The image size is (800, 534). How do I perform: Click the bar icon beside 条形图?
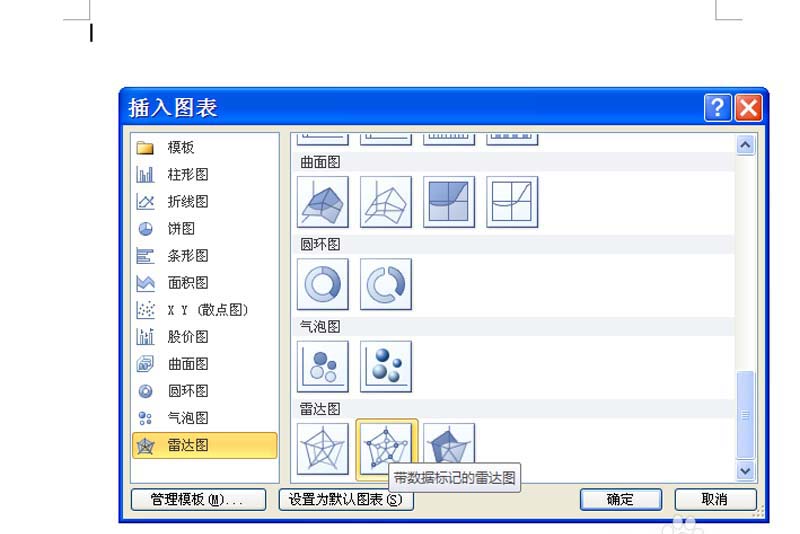pos(145,256)
